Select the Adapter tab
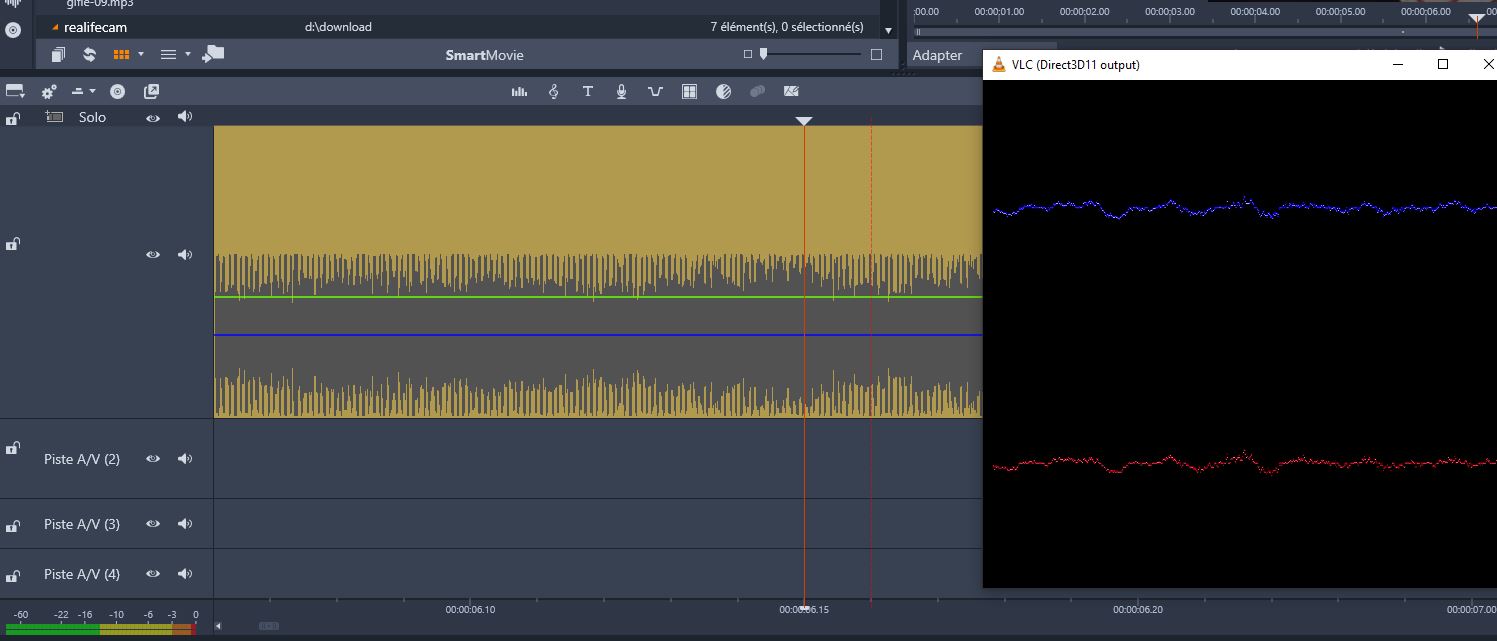 [x=937, y=55]
